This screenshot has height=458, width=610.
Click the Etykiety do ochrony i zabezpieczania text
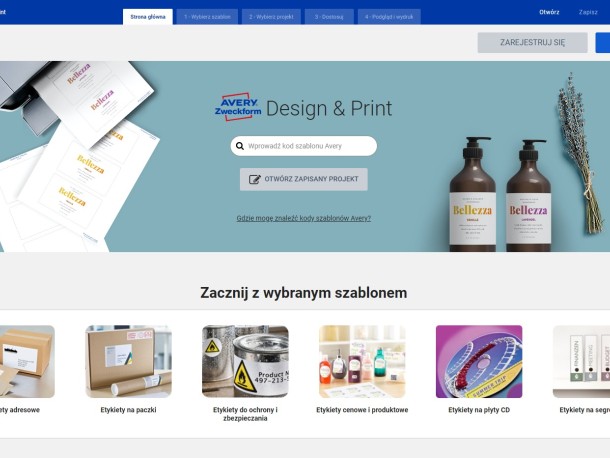[x=245, y=414]
